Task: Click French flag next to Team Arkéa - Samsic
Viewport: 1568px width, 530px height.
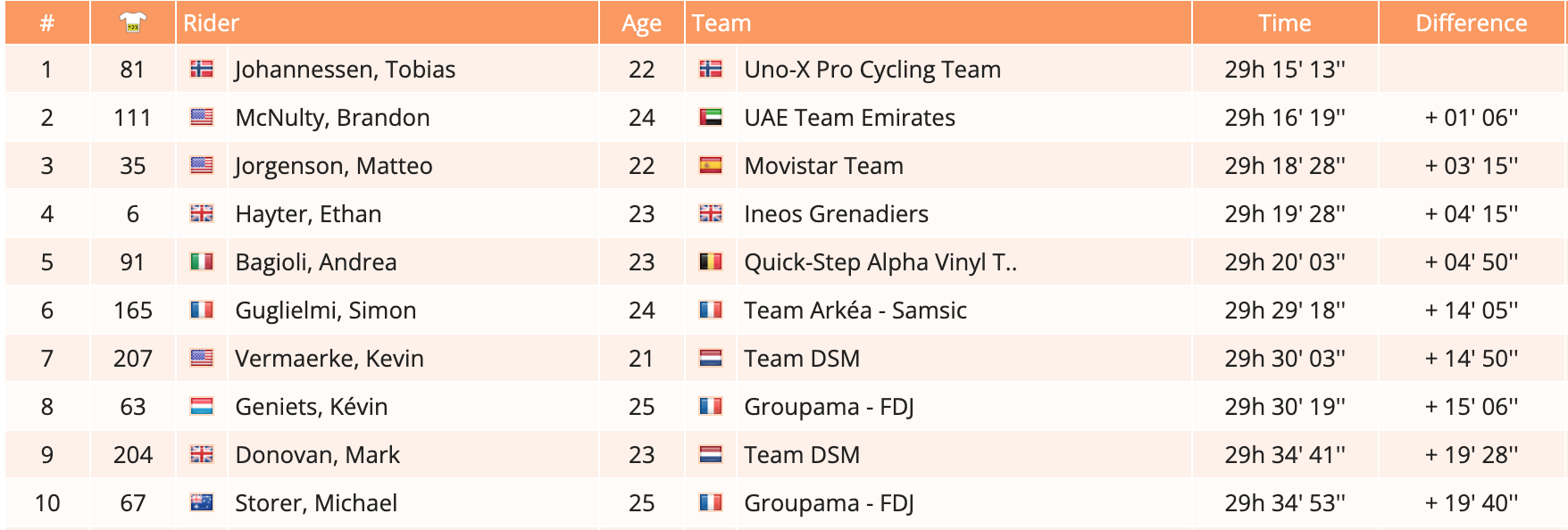Action: pyautogui.click(x=711, y=310)
